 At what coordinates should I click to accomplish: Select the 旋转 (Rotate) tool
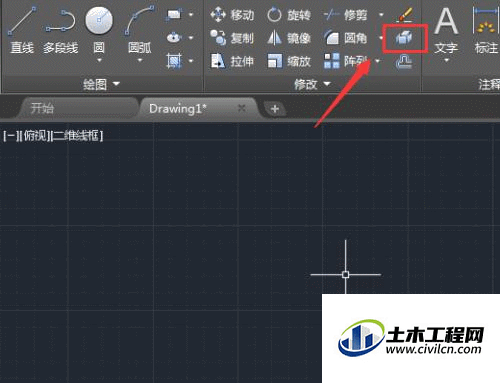(x=289, y=15)
